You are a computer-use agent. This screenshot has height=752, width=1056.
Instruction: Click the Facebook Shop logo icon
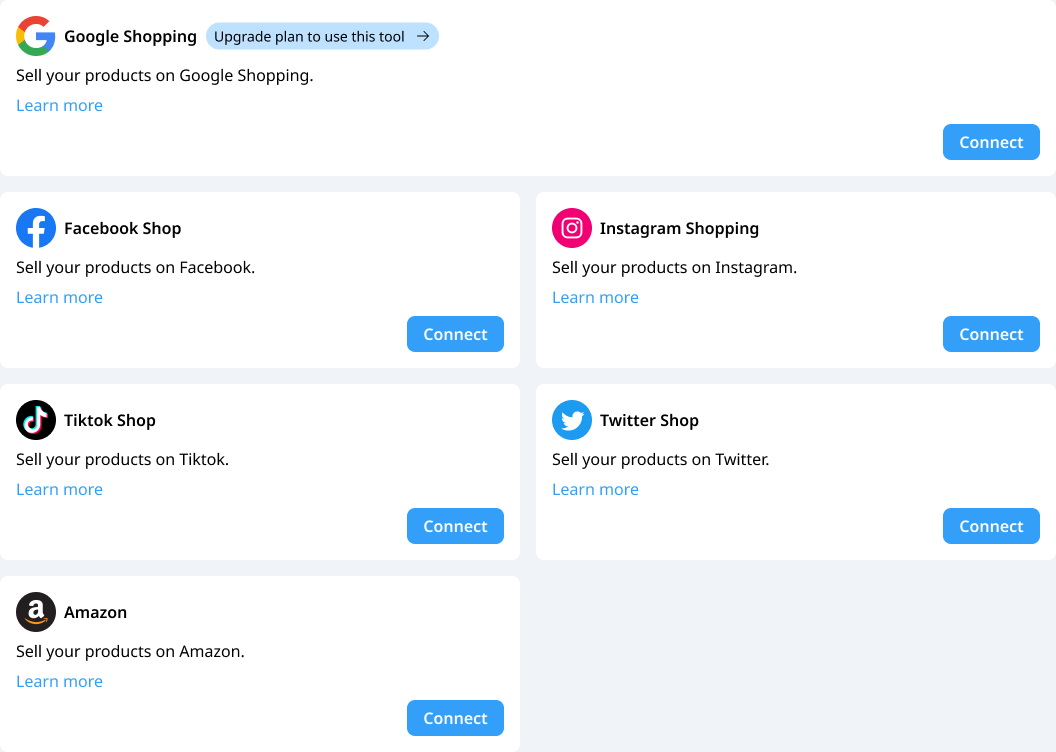click(x=36, y=228)
